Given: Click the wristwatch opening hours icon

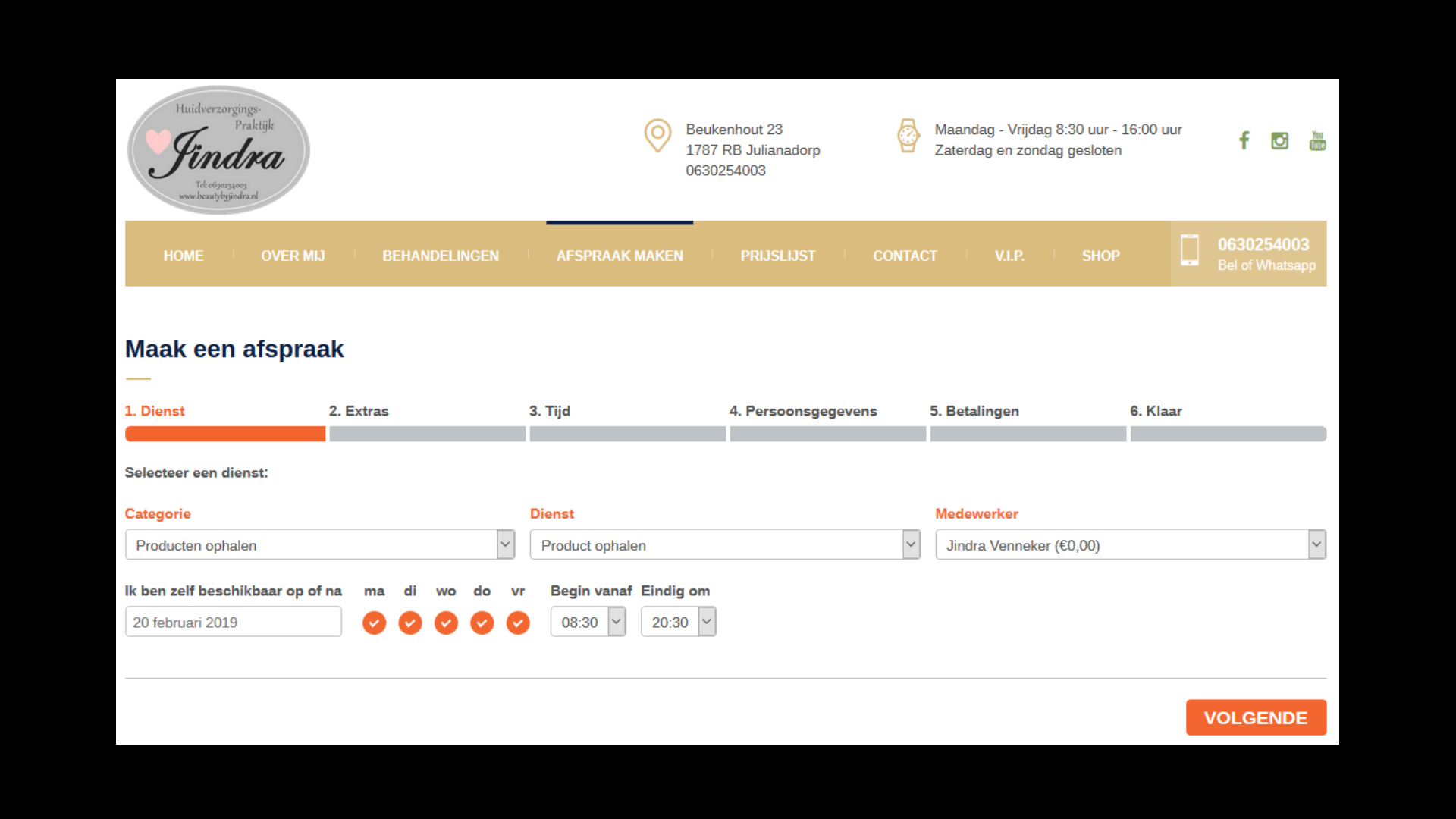Looking at the screenshot, I should [x=908, y=136].
